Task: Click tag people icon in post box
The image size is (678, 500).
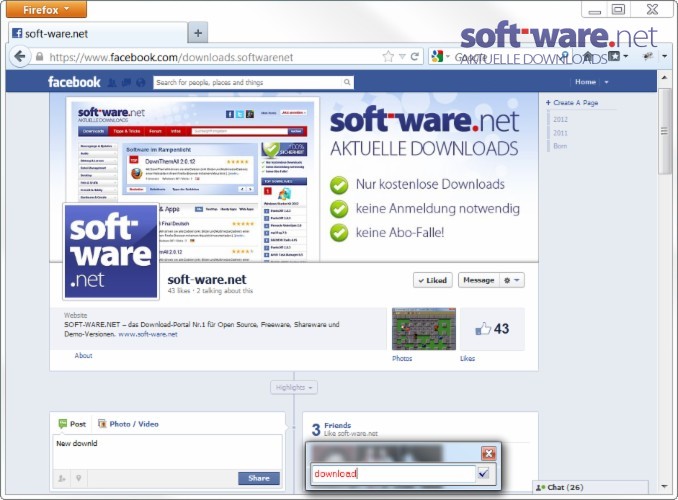Action: pyautogui.click(x=62, y=478)
